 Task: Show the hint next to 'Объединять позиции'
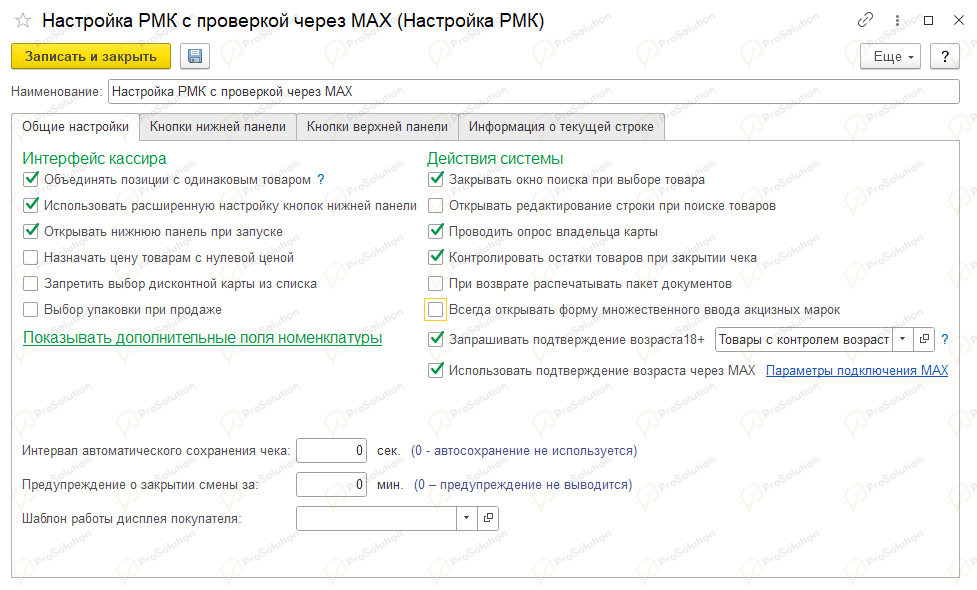click(321, 179)
